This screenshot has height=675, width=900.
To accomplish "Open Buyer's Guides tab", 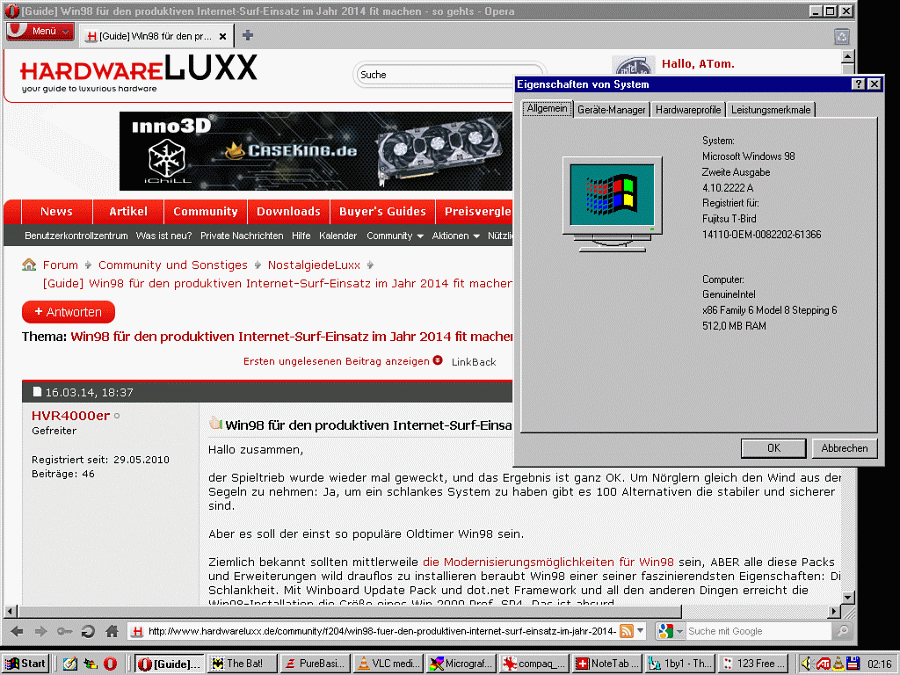I will click(382, 212).
